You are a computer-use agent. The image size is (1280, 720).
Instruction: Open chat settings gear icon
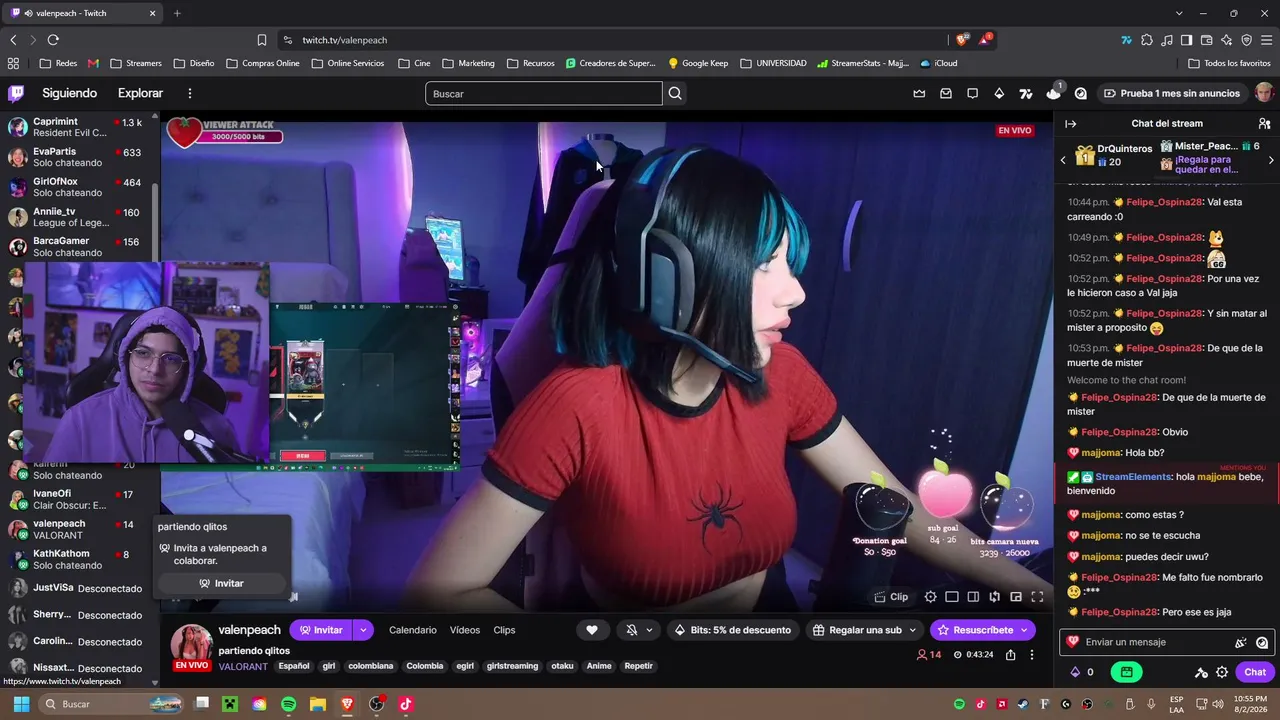pos(1222,672)
